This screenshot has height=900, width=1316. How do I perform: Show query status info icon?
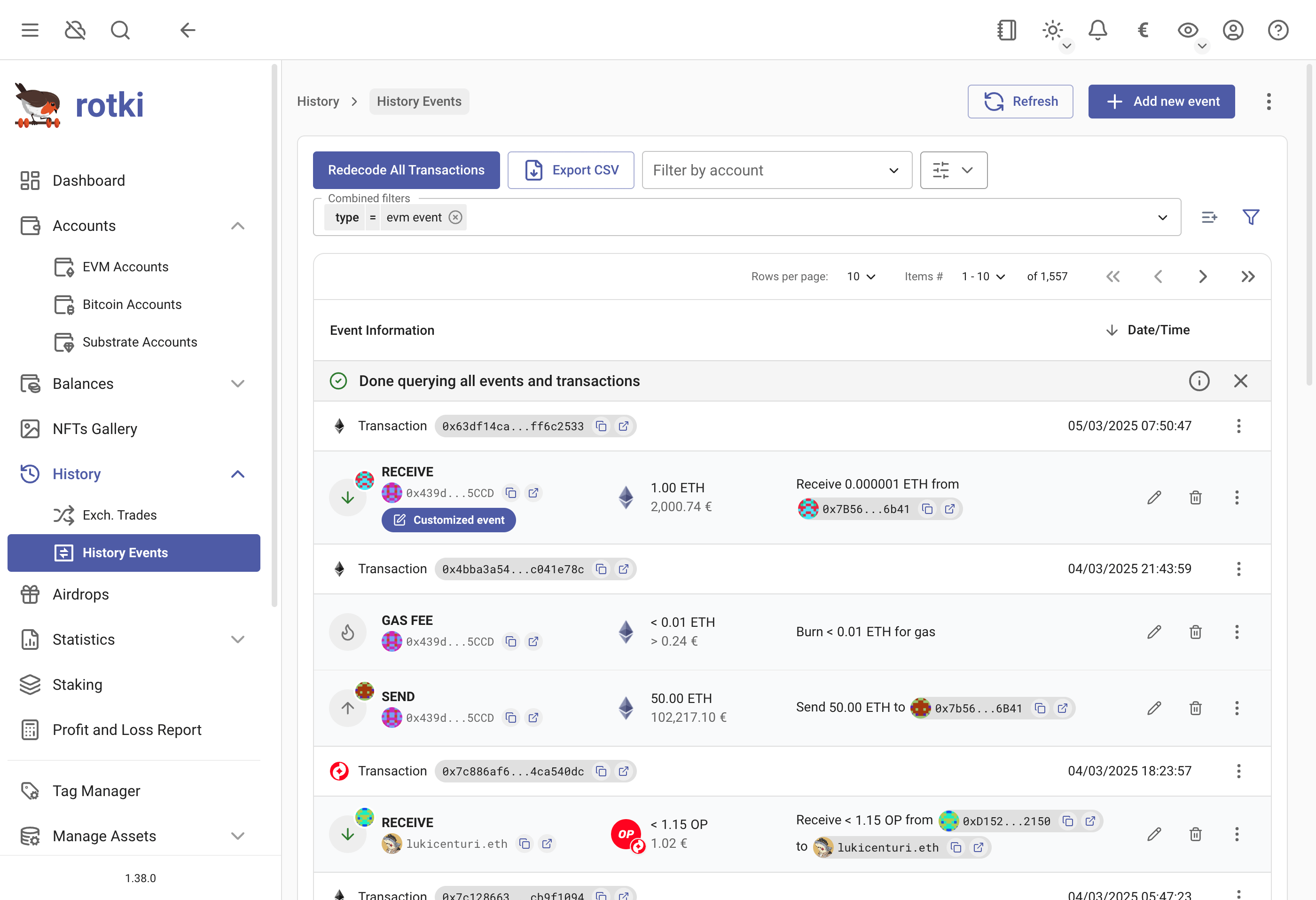pyautogui.click(x=1199, y=381)
